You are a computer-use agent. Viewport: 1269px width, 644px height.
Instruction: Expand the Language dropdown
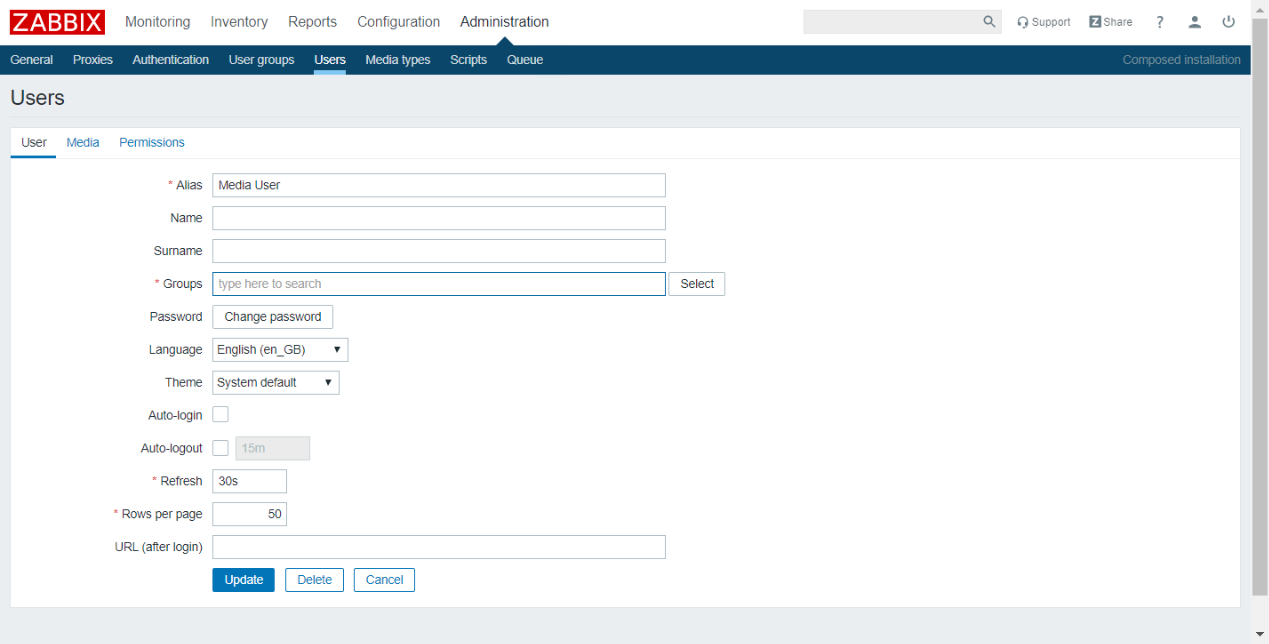pos(280,350)
